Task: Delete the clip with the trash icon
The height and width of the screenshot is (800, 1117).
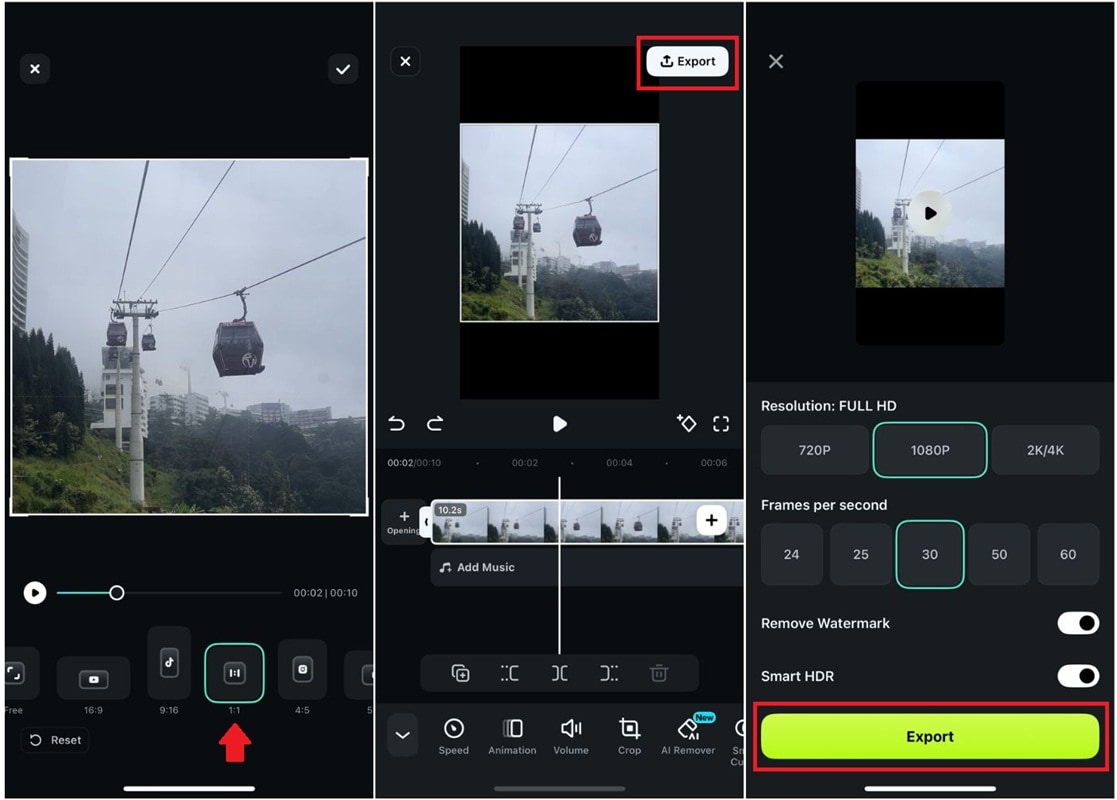Action: pyautogui.click(x=659, y=673)
